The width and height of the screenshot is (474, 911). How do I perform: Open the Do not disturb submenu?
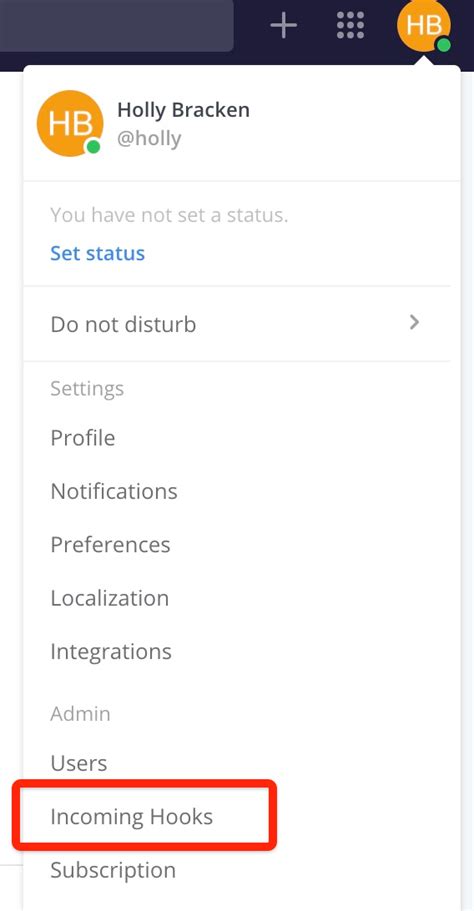click(x=236, y=324)
